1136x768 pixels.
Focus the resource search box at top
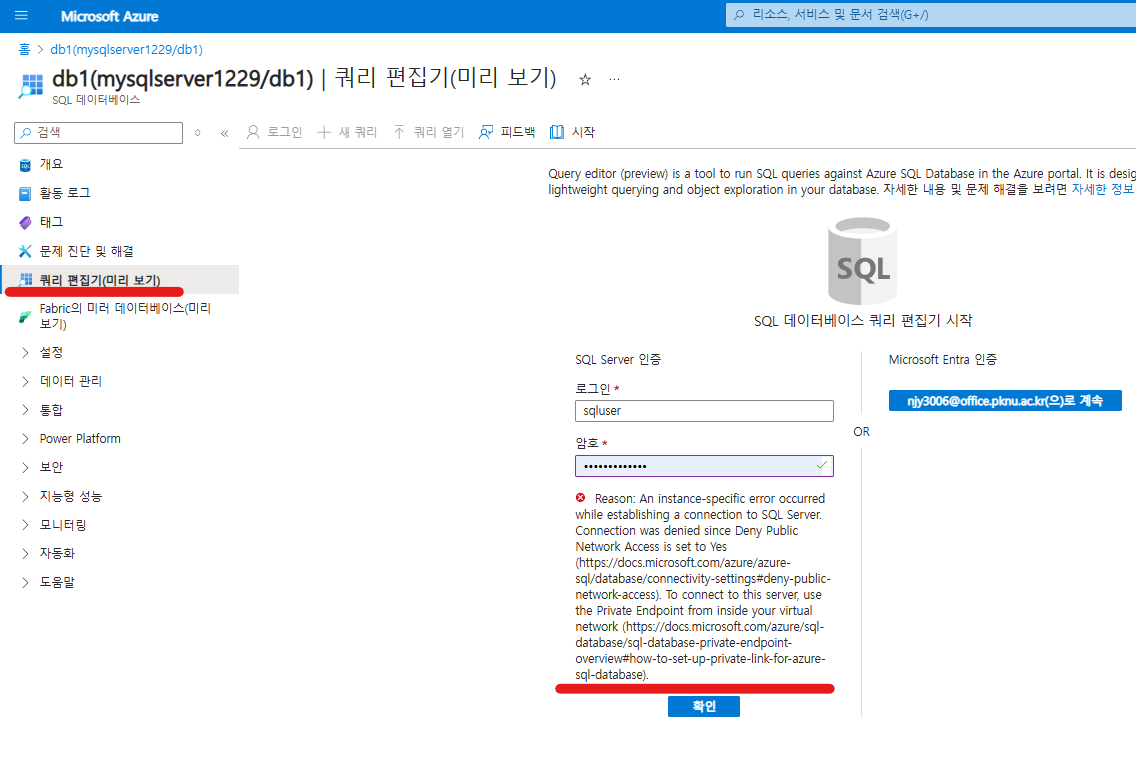click(x=930, y=14)
